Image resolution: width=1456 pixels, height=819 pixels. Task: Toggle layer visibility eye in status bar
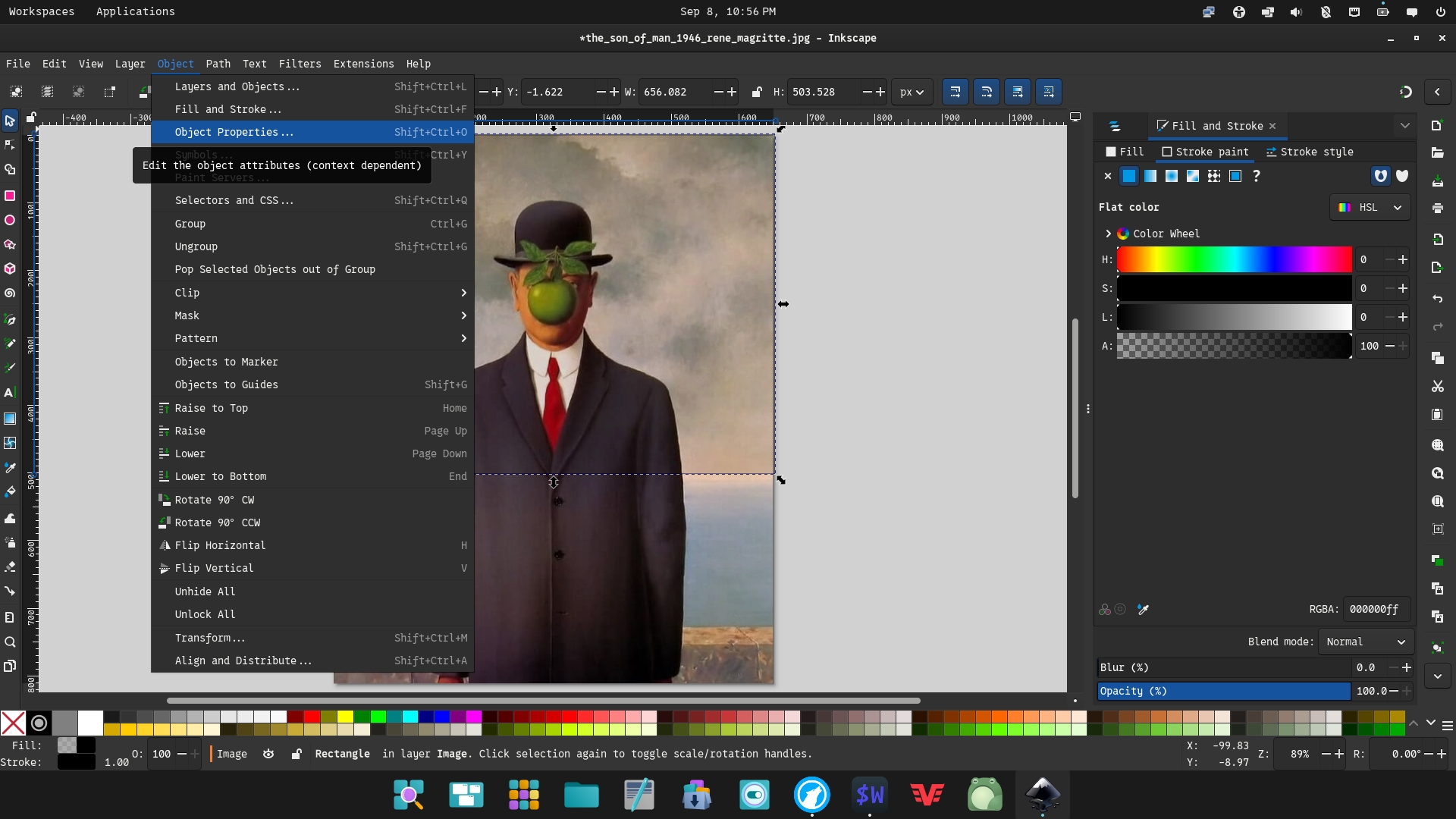[268, 754]
